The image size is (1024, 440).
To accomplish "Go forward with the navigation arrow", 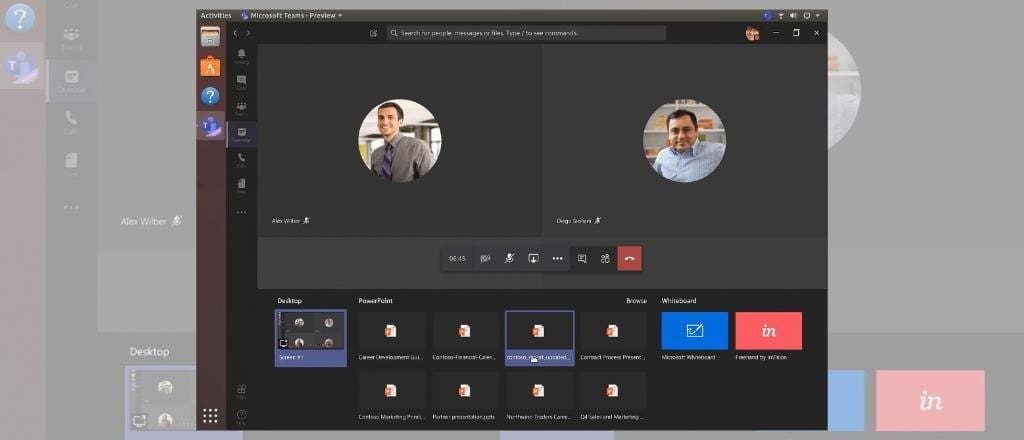I will [248, 33].
